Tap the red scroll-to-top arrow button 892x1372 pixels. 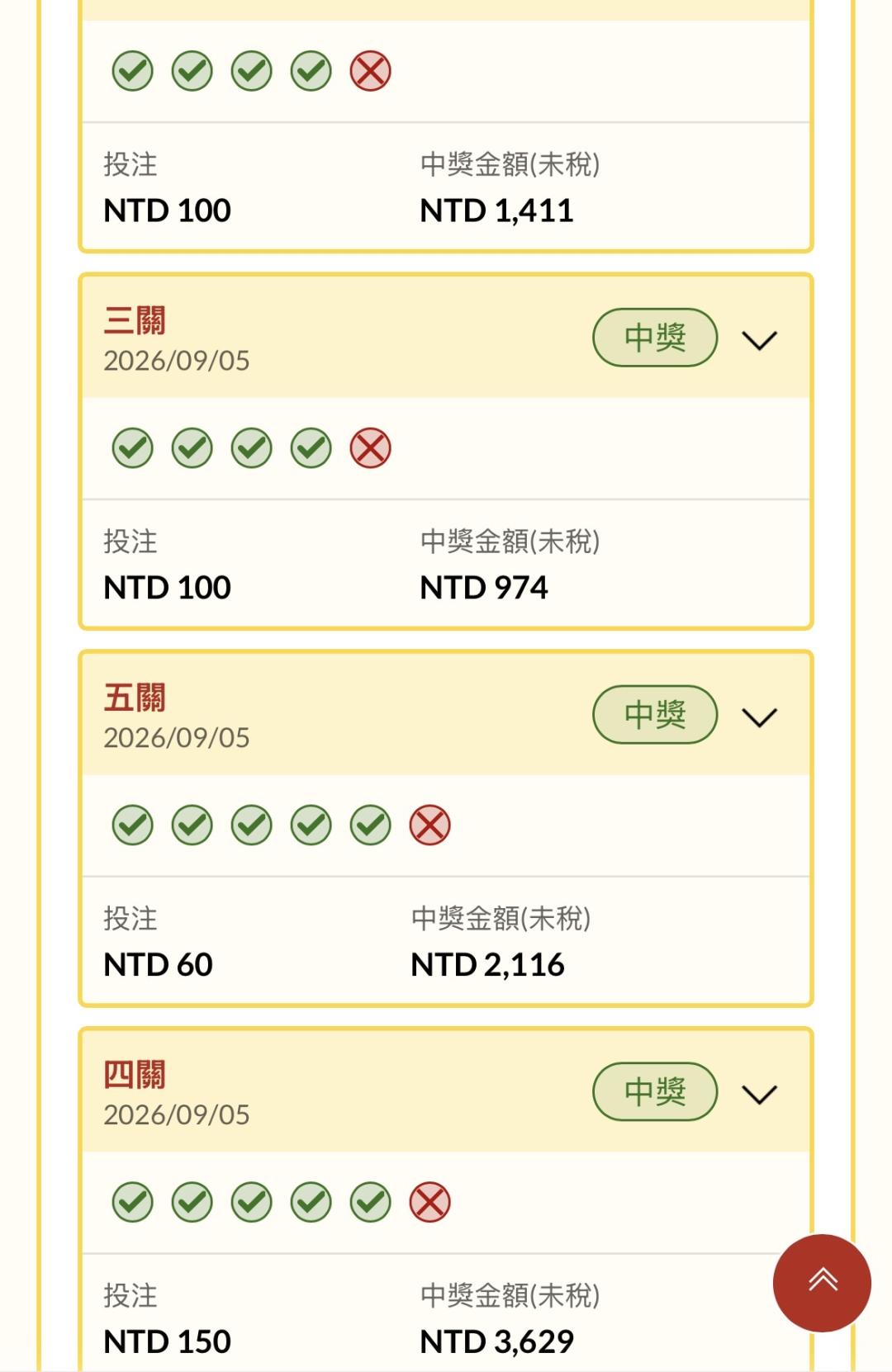click(822, 1283)
